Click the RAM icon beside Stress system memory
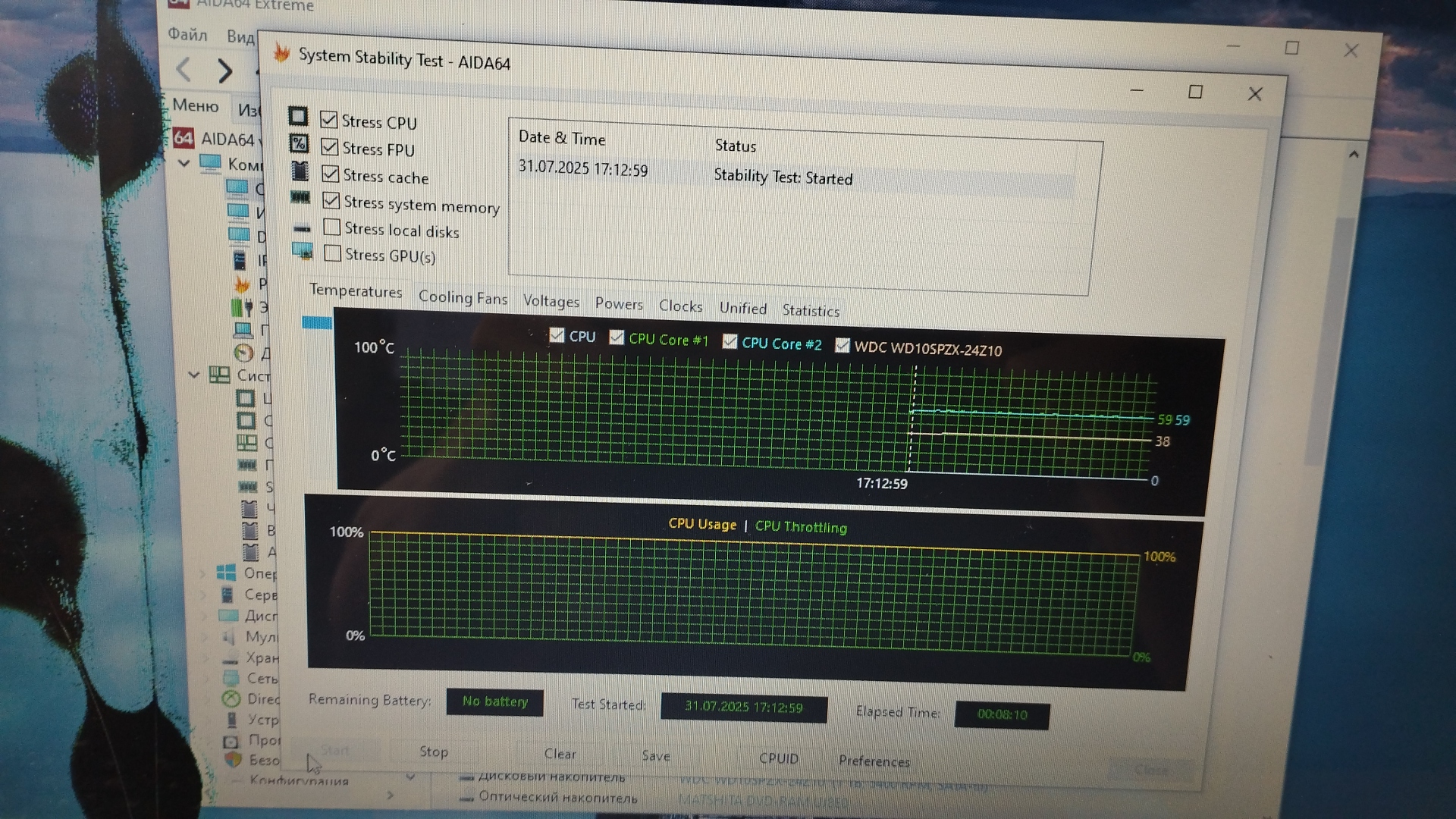Screen dimensions: 1456x819 [x=300, y=198]
